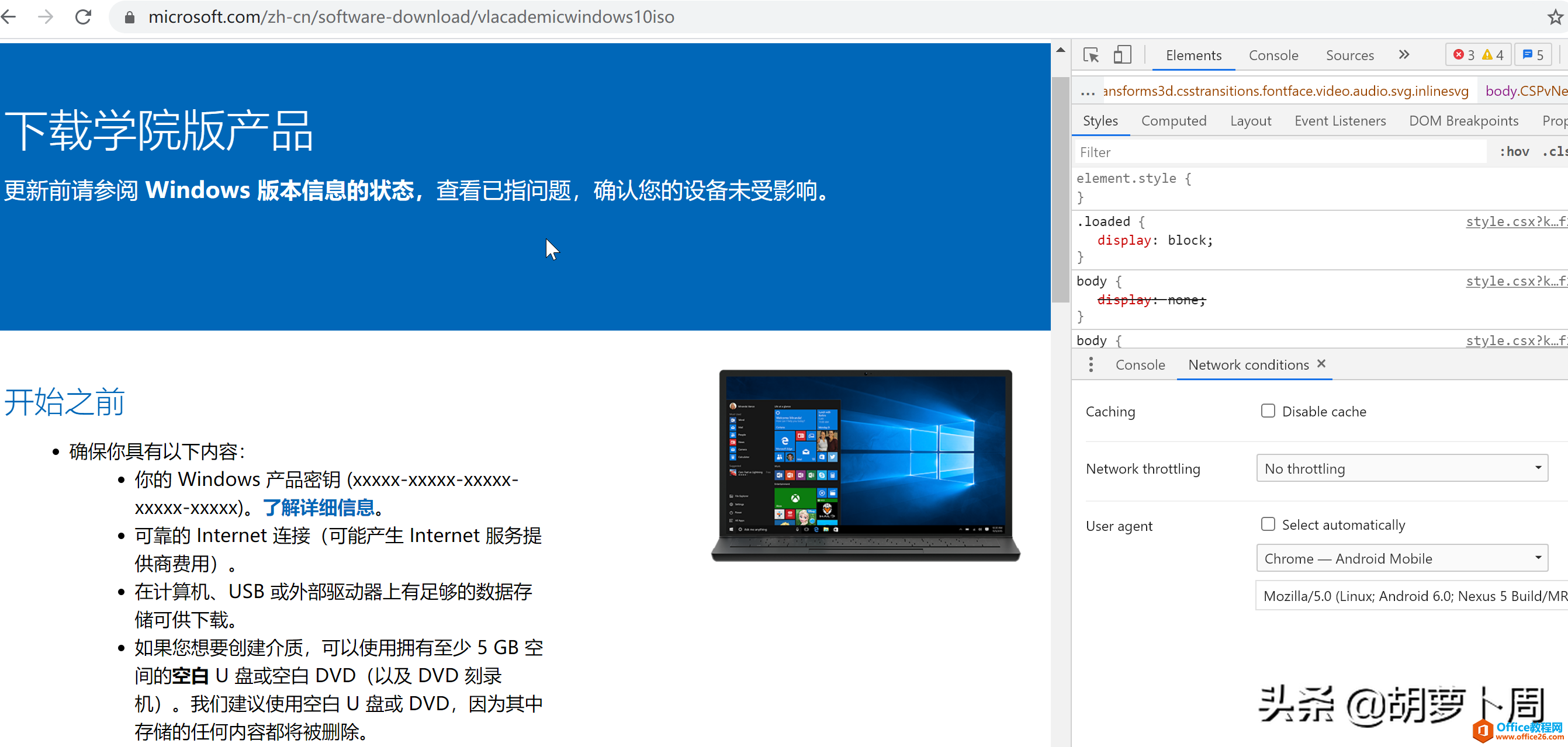This screenshot has height=747, width=1568.
Task: Click the .loaded rule selector
Action: [x=1103, y=221]
